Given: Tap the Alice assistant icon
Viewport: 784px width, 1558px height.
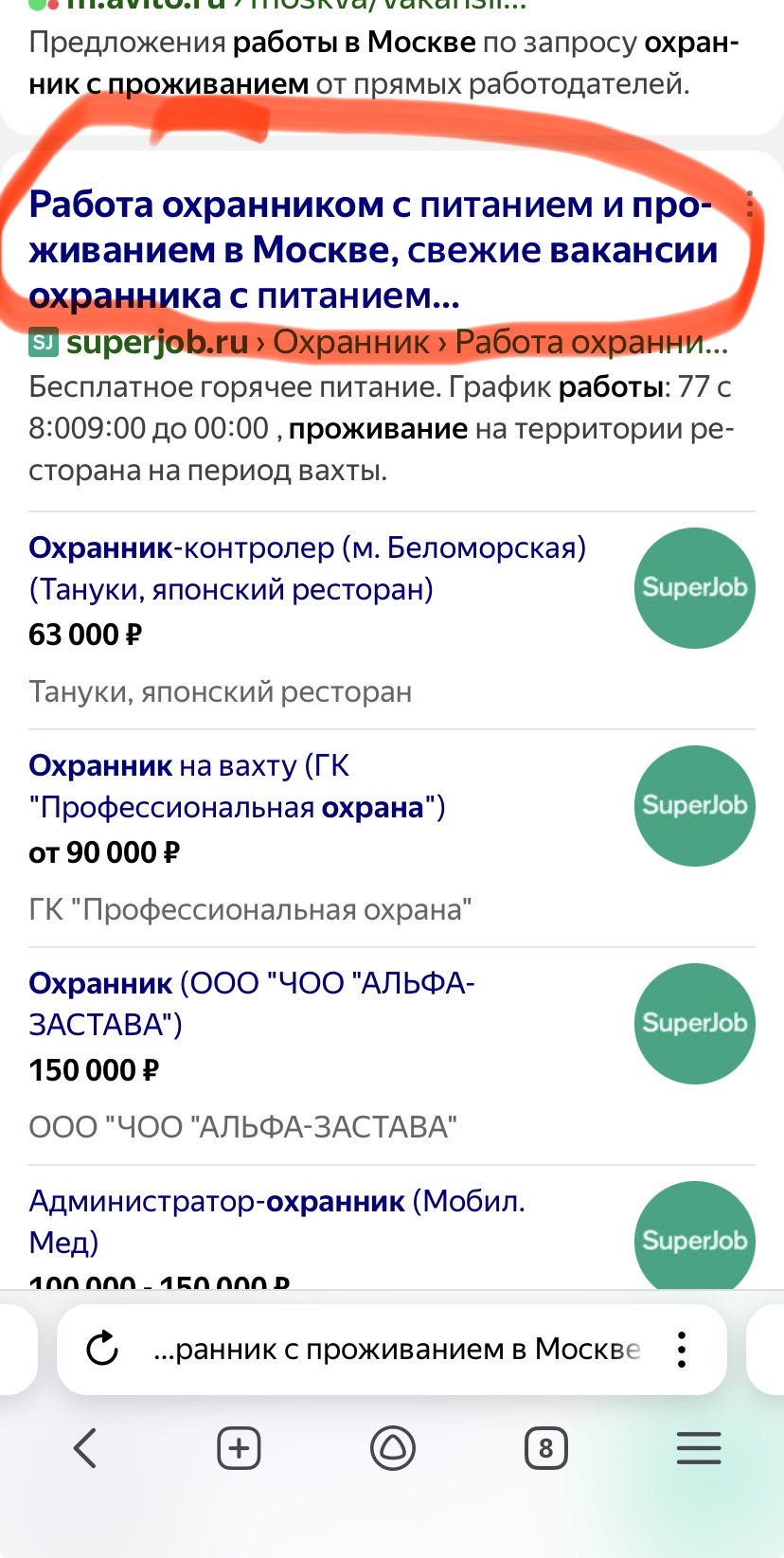Looking at the screenshot, I should pos(392,1448).
